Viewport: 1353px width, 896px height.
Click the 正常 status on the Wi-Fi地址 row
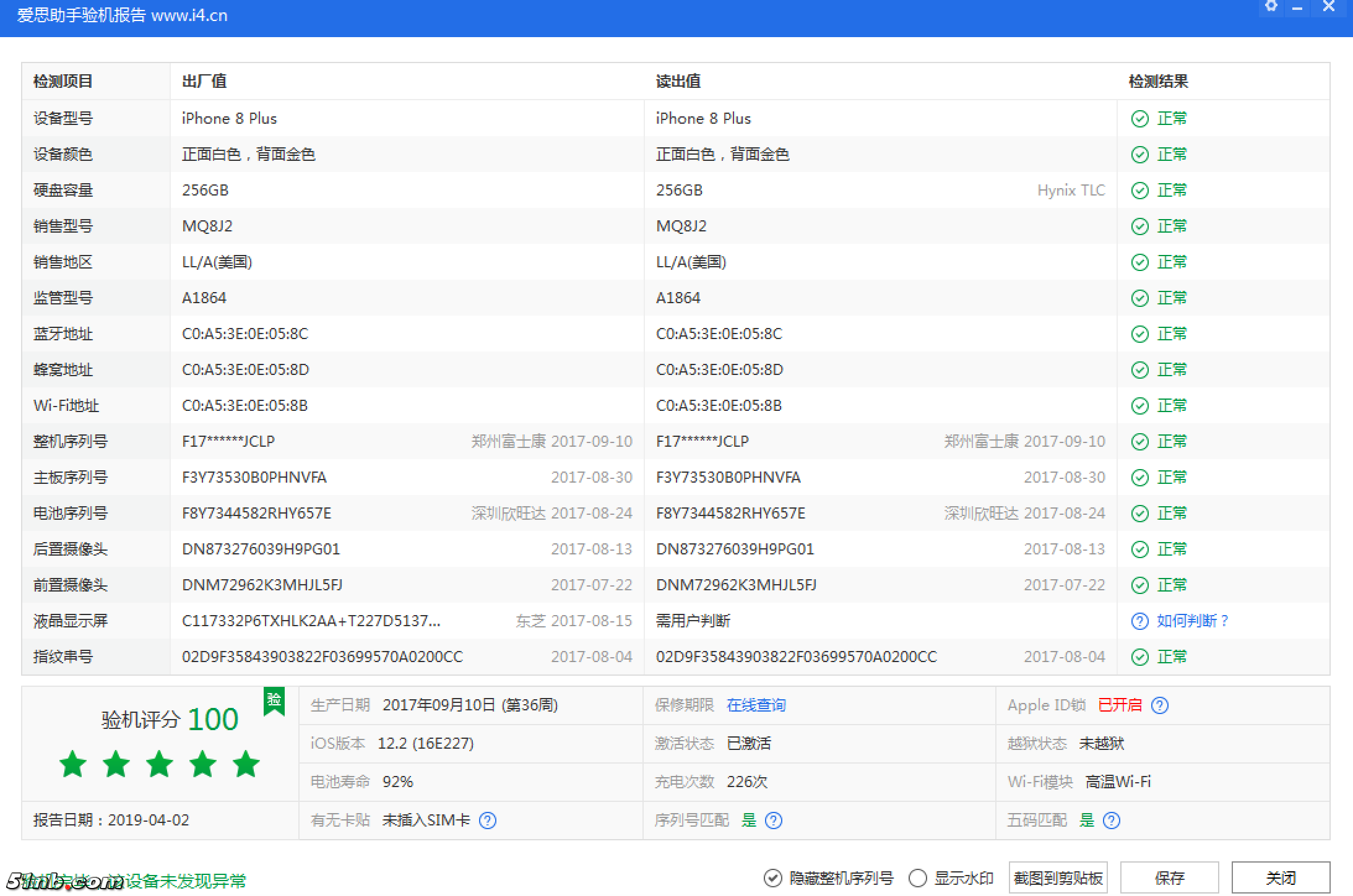pos(1172,405)
